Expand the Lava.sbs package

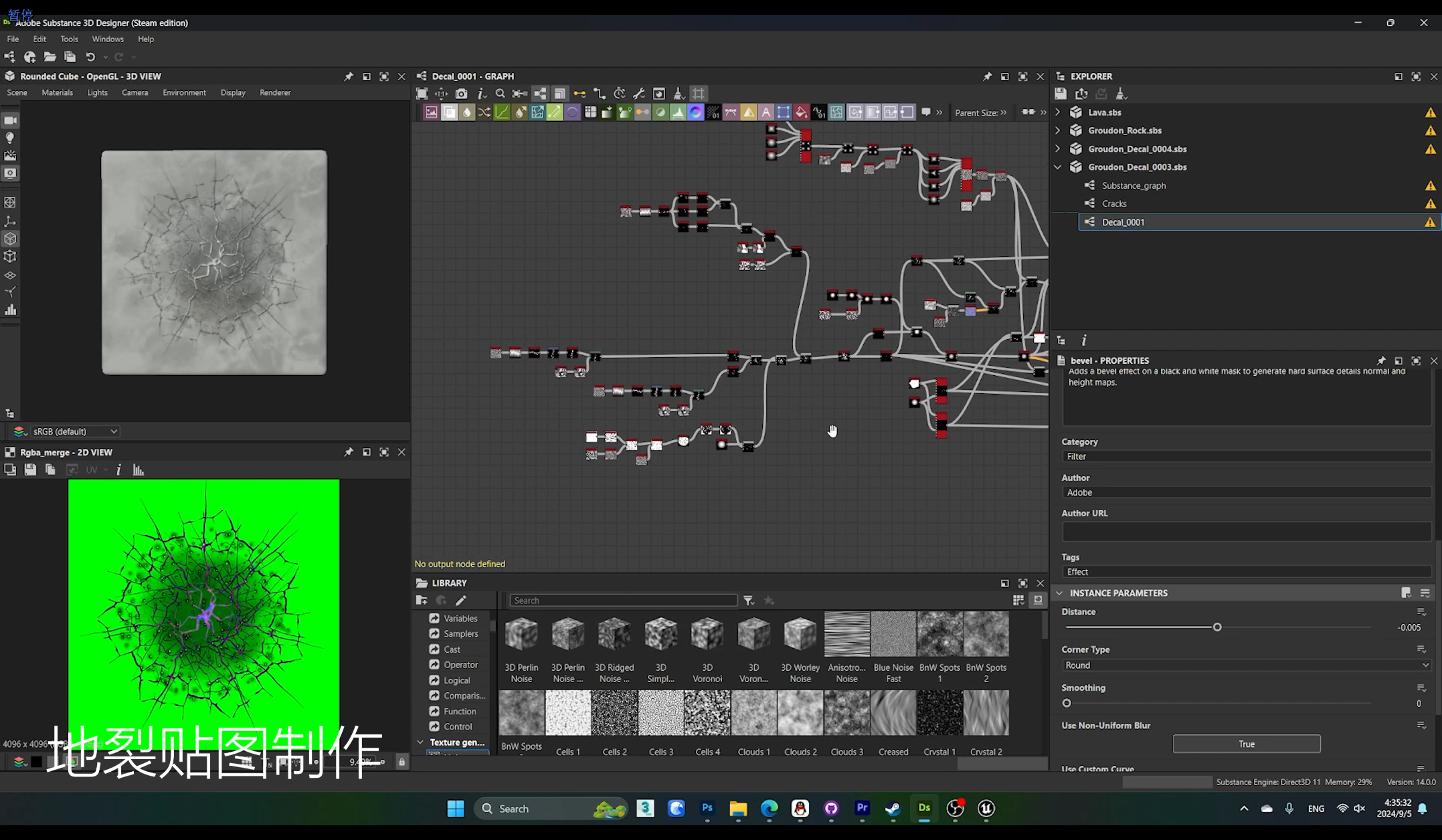click(x=1058, y=112)
